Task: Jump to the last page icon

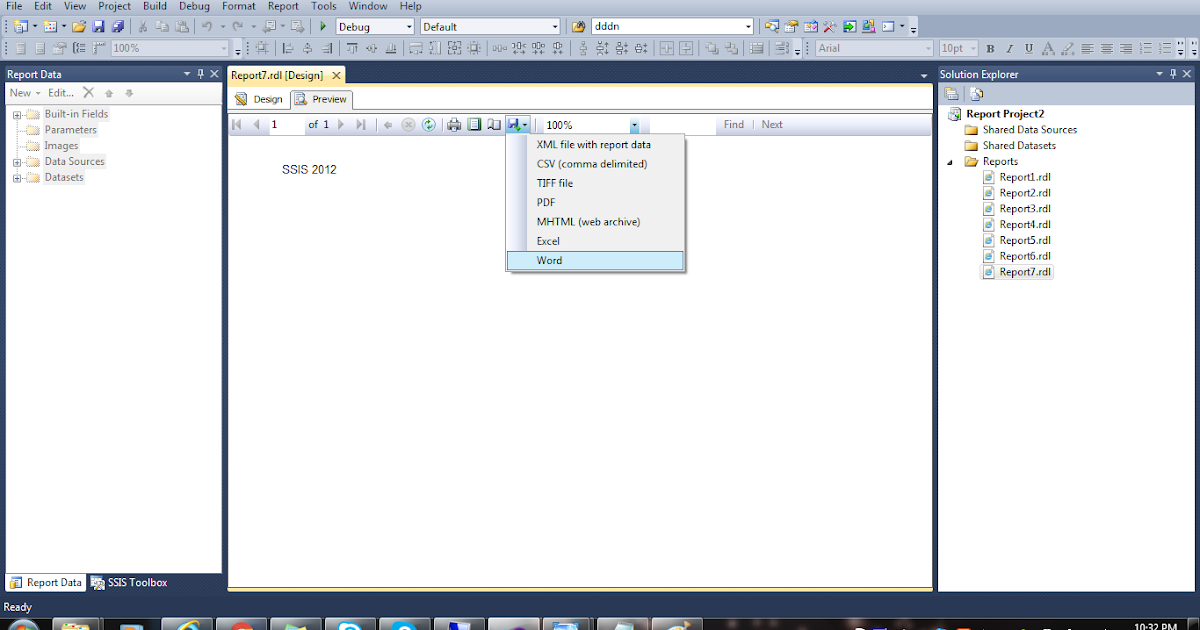Action: [x=361, y=124]
